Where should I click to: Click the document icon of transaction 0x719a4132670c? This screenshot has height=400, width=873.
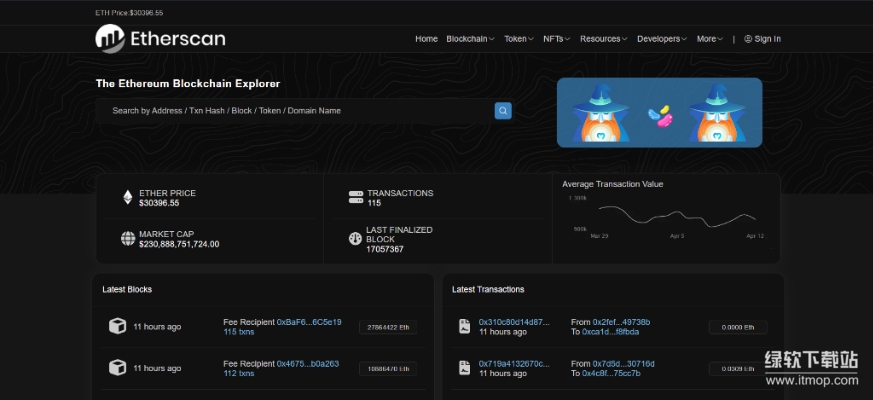(x=464, y=368)
